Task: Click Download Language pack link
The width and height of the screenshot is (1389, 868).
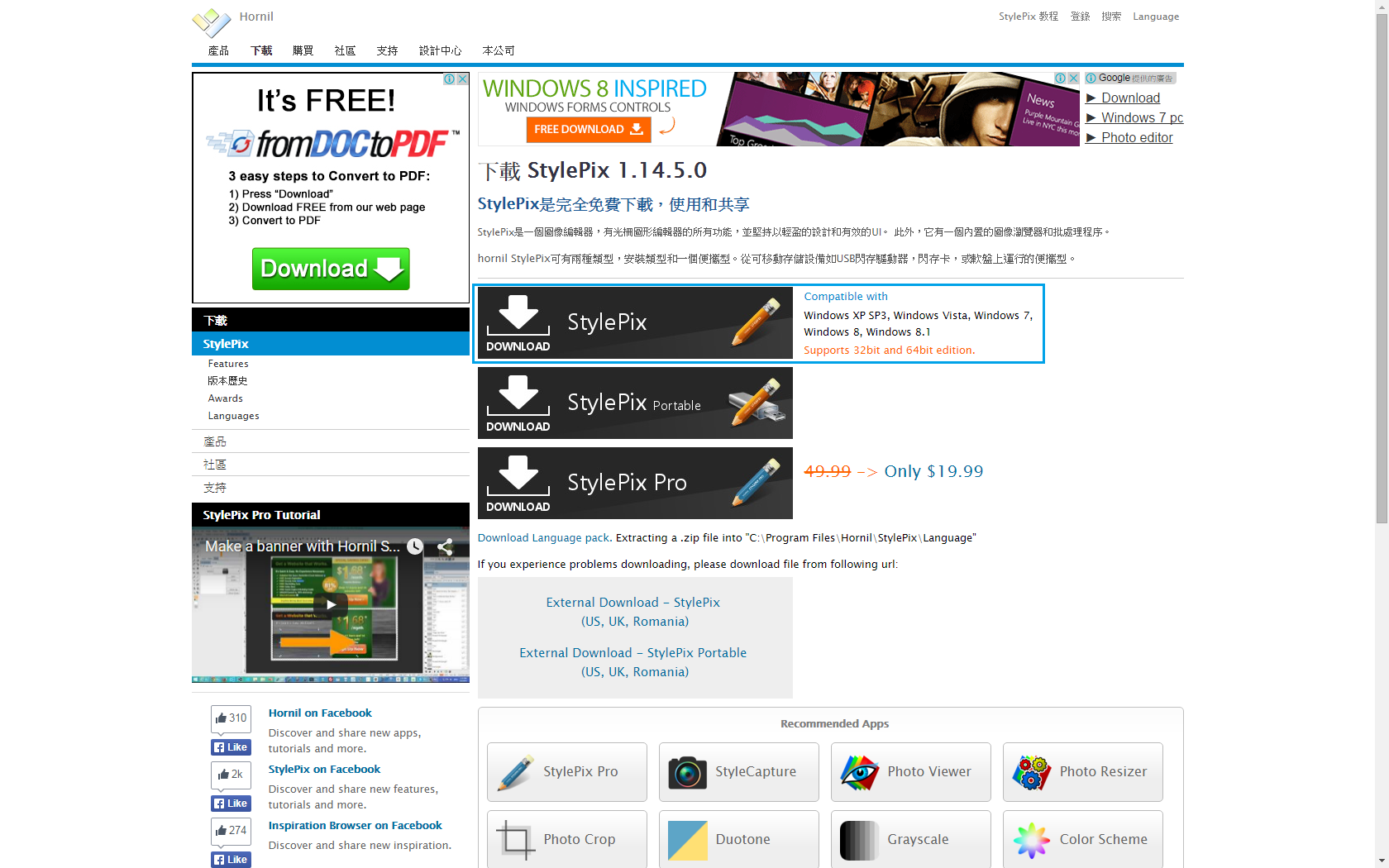Action: pyautogui.click(x=543, y=538)
